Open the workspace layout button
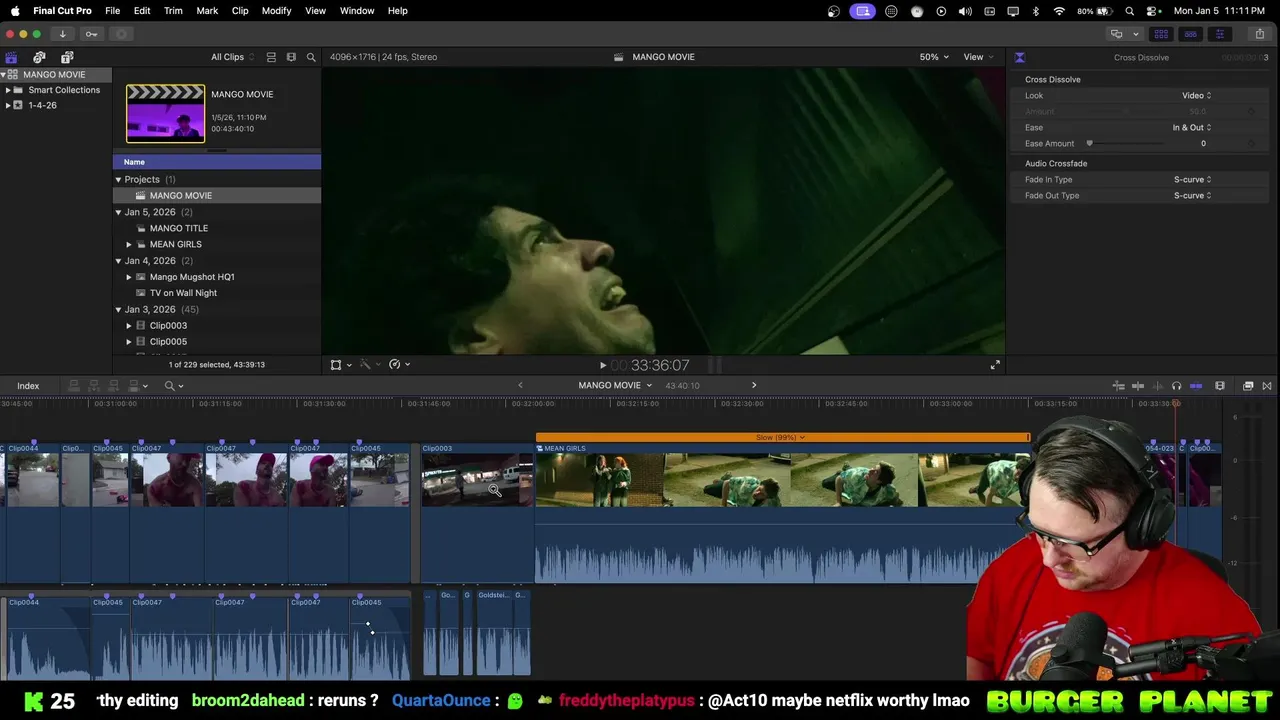 (x=1117, y=34)
